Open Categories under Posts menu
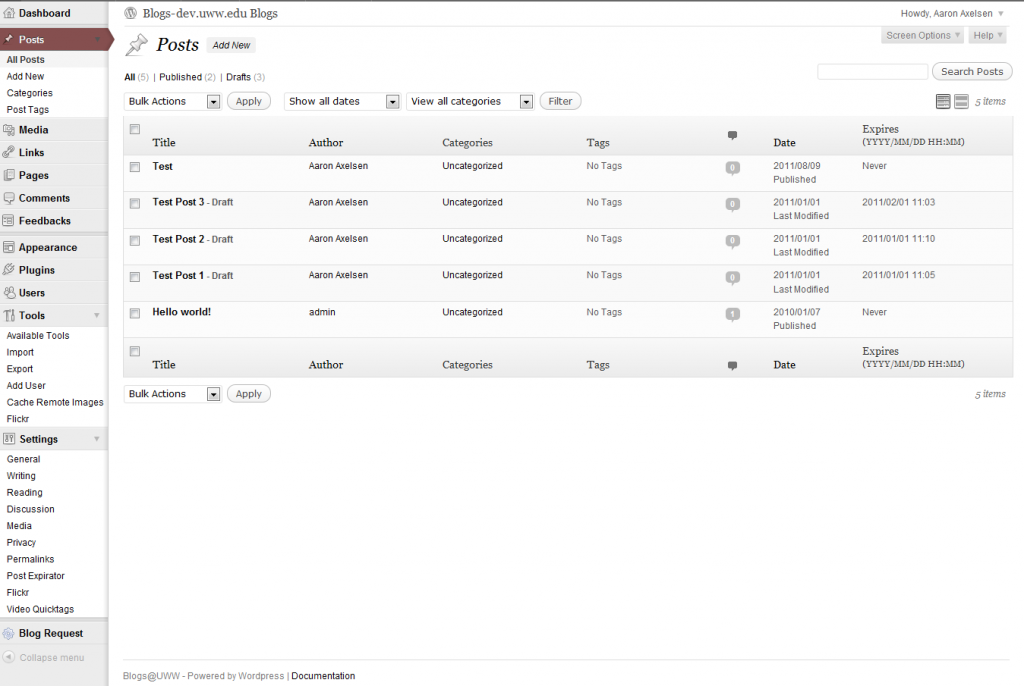This screenshot has height=686, width=1024. [x=30, y=93]
